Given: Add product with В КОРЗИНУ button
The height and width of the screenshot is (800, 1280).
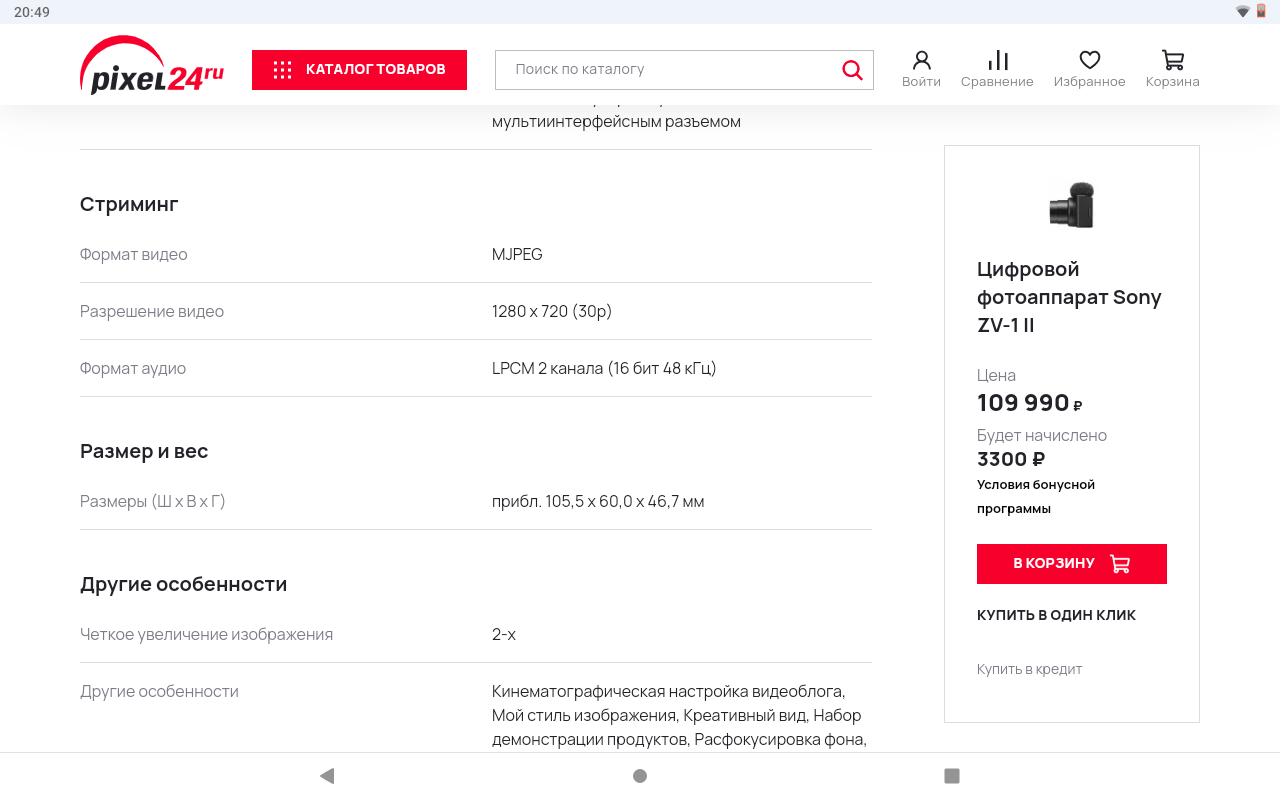Looking at the screenshot, I should pos(1072,564).
